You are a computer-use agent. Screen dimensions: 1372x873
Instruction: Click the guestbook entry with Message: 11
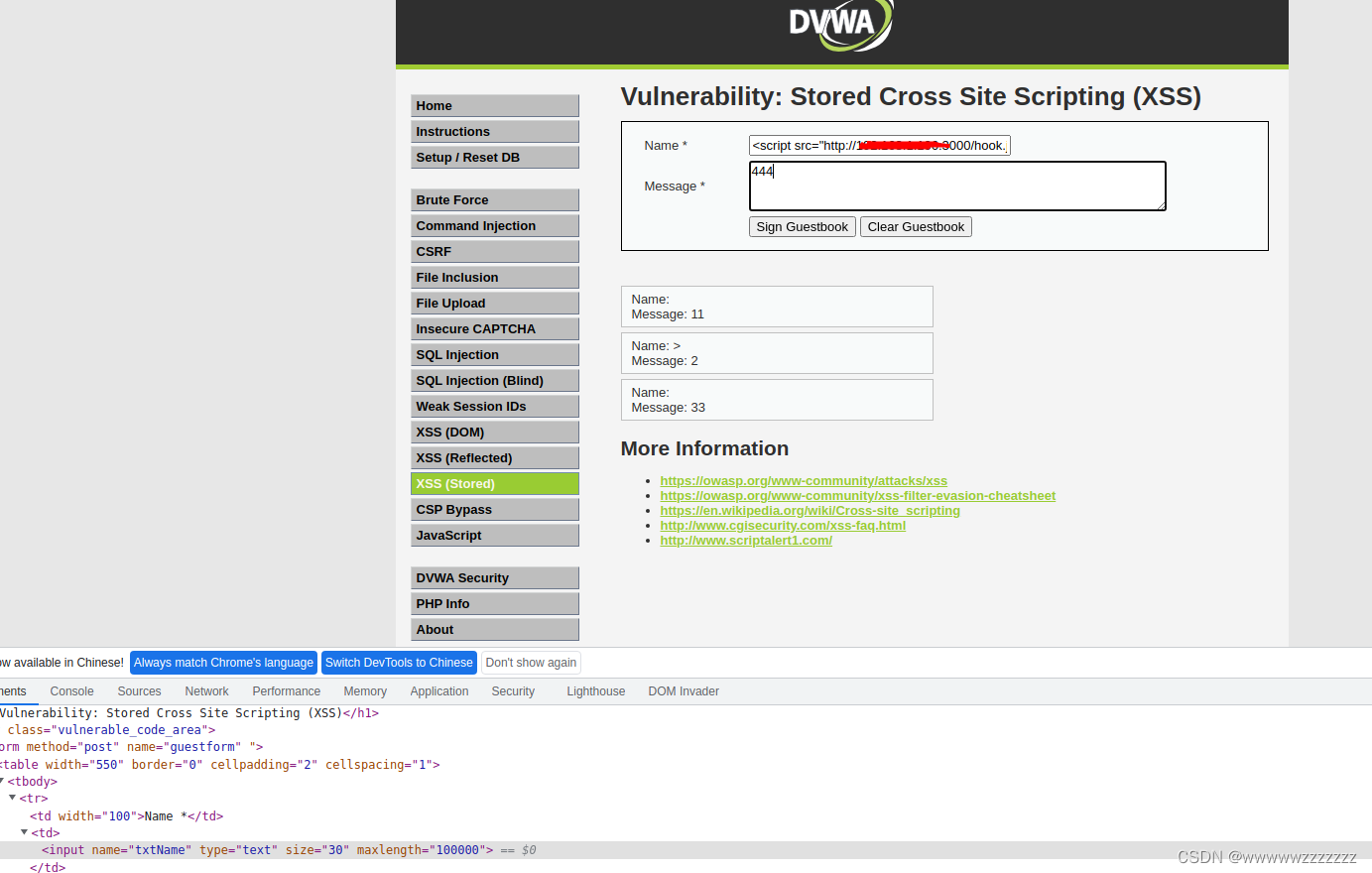777,307
